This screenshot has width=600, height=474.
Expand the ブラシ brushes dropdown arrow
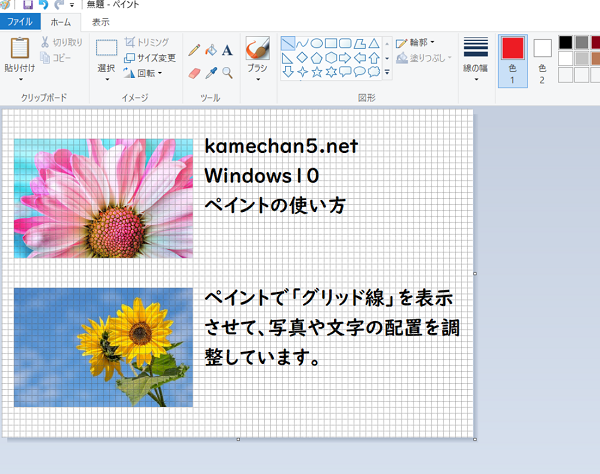[258, 79]
